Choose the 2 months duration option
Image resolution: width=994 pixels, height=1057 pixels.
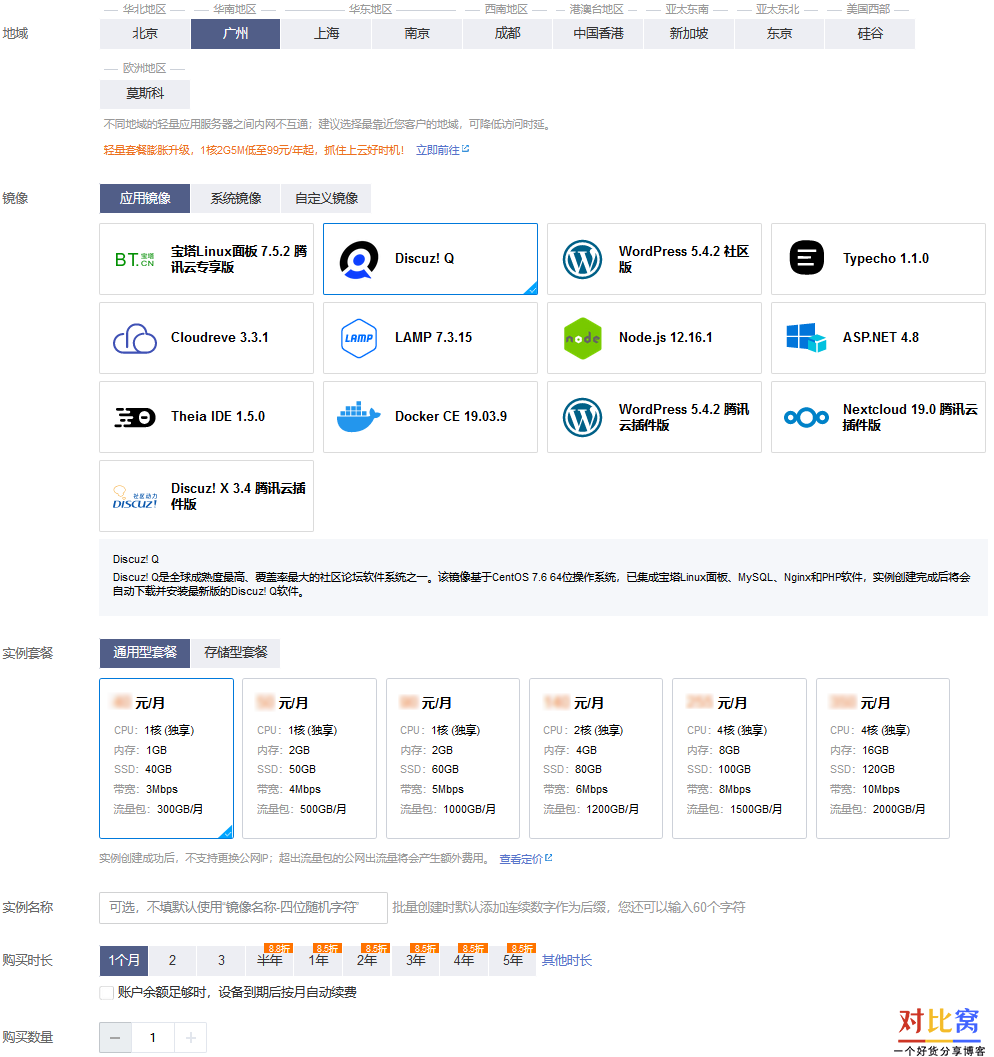click(173, 960)
